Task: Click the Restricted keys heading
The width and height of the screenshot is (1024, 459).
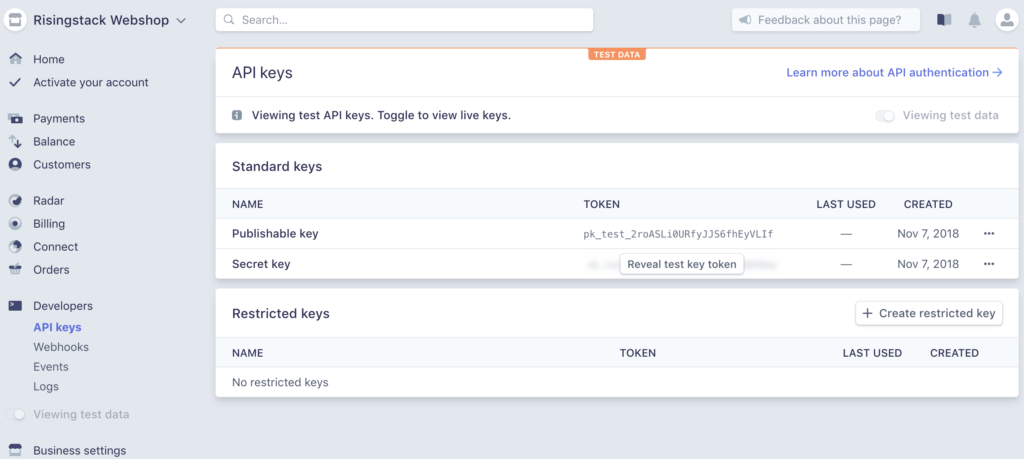Action: [281, 314]
